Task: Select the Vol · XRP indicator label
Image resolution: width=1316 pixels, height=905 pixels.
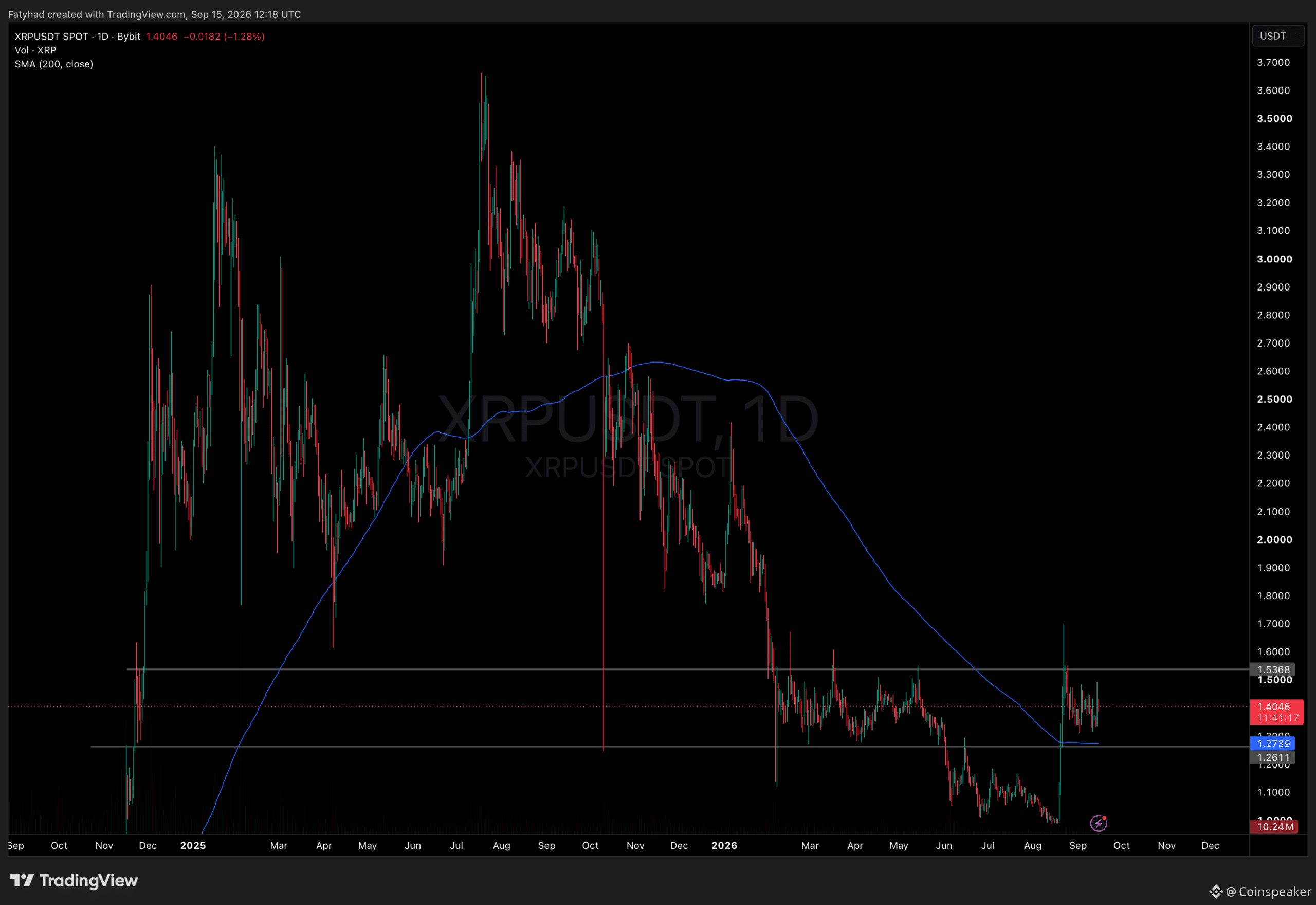Action: 35,50
